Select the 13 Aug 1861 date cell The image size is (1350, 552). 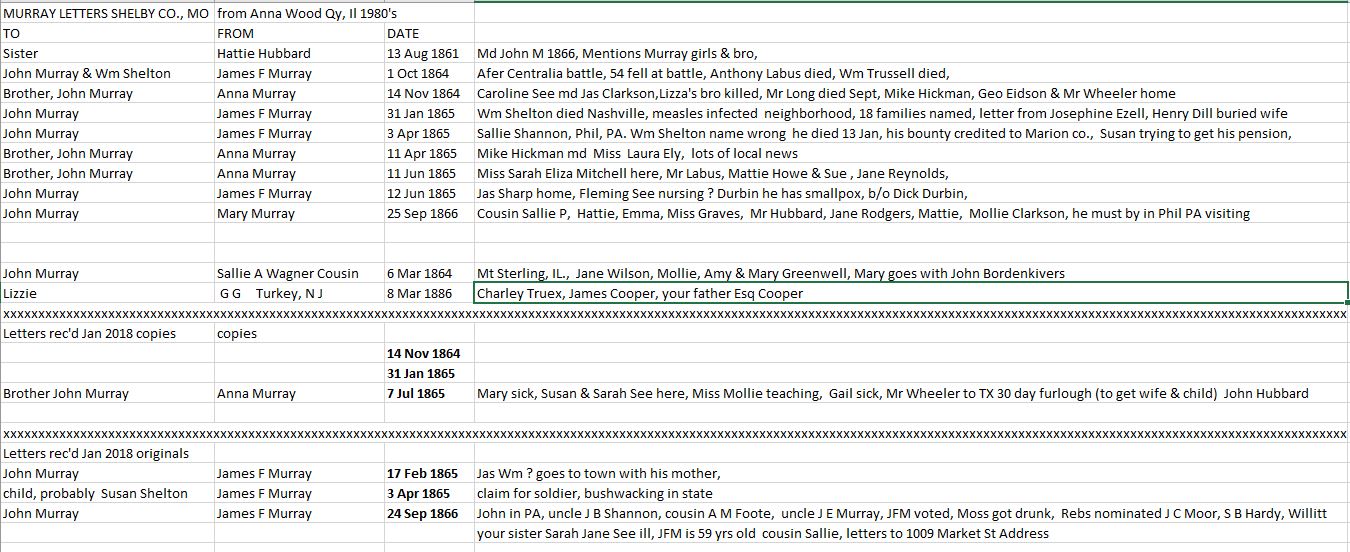point(428,54)
